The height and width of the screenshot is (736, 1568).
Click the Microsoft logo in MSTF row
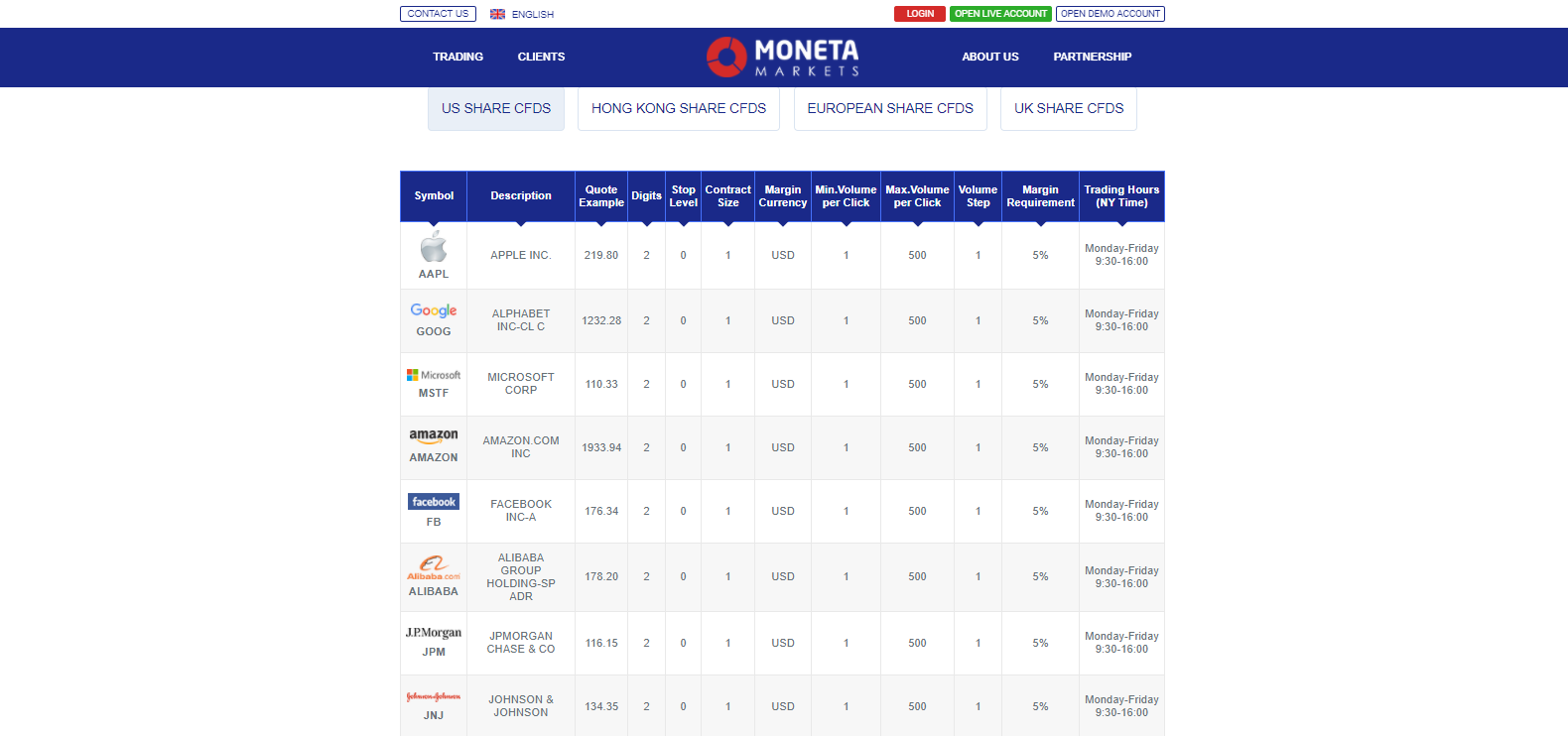[434, 375]
